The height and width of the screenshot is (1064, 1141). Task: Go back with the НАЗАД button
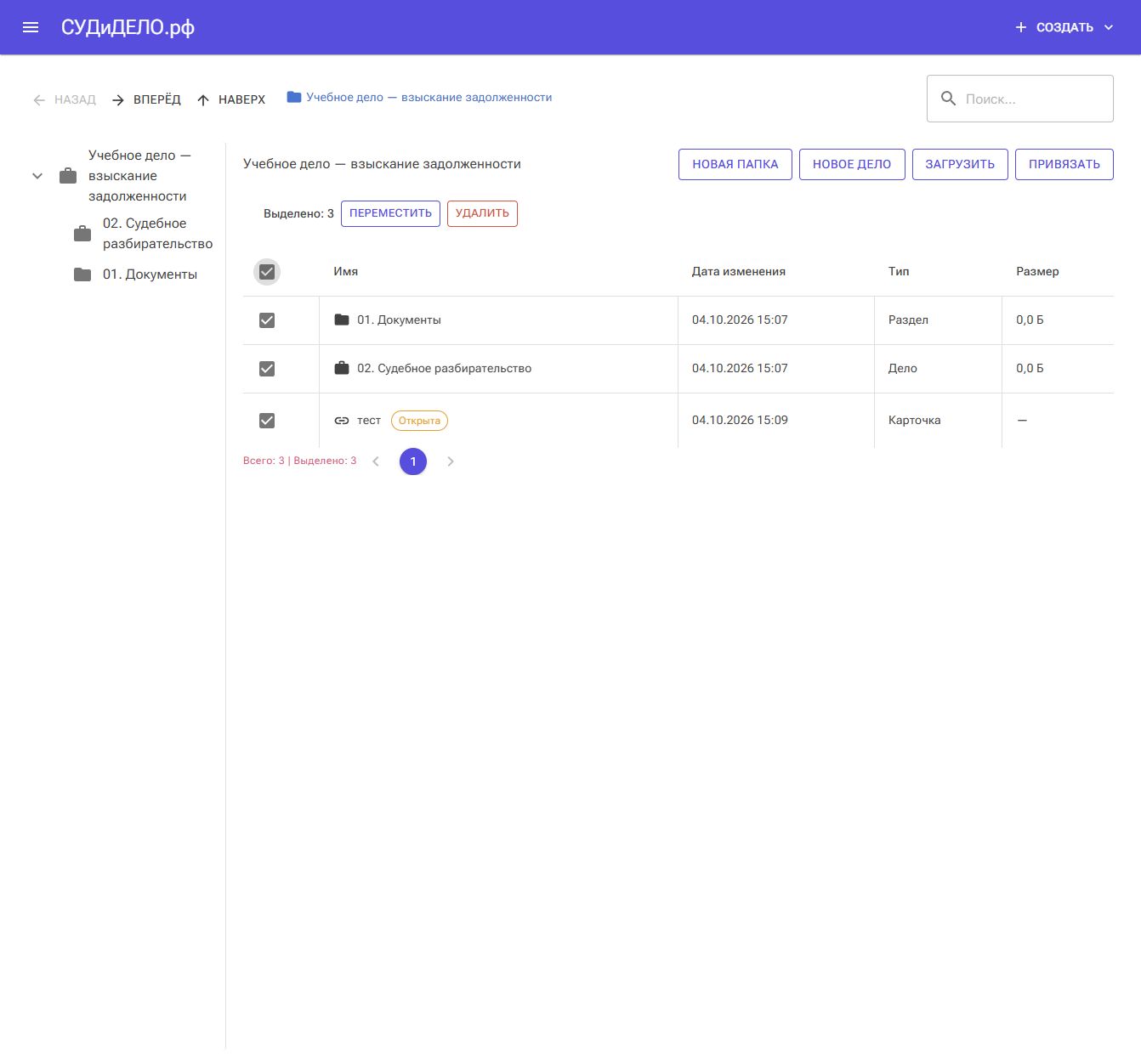[65, 99]
